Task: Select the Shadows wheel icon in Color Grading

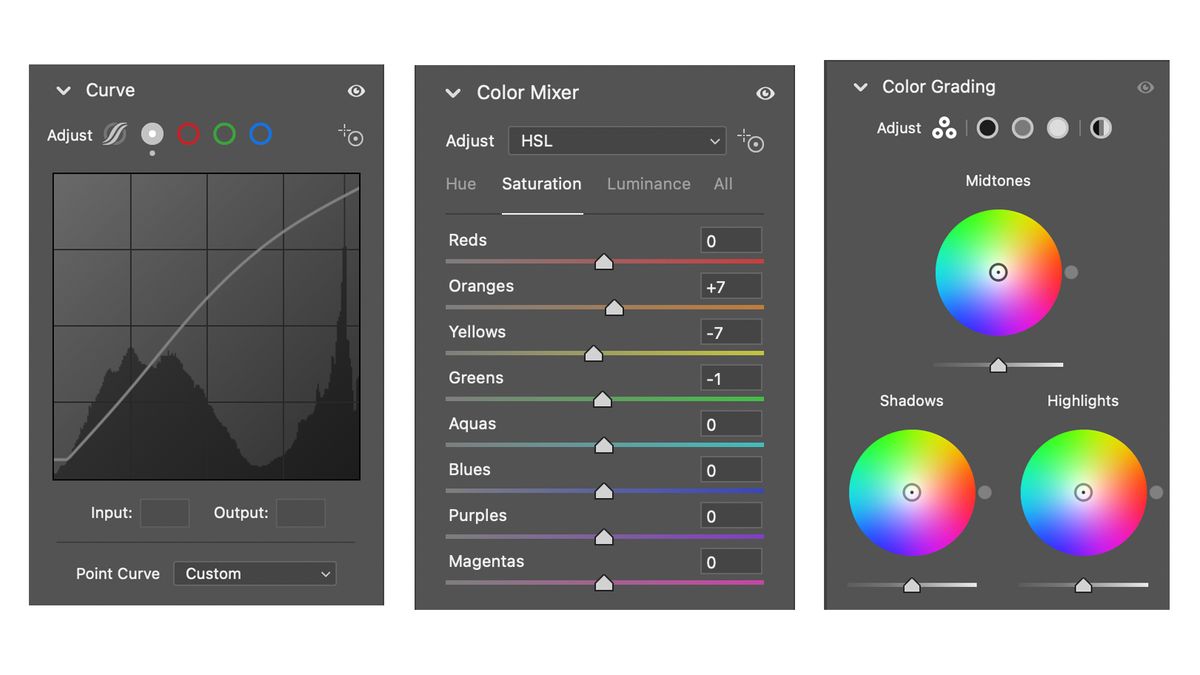Action: pos(987,128)
